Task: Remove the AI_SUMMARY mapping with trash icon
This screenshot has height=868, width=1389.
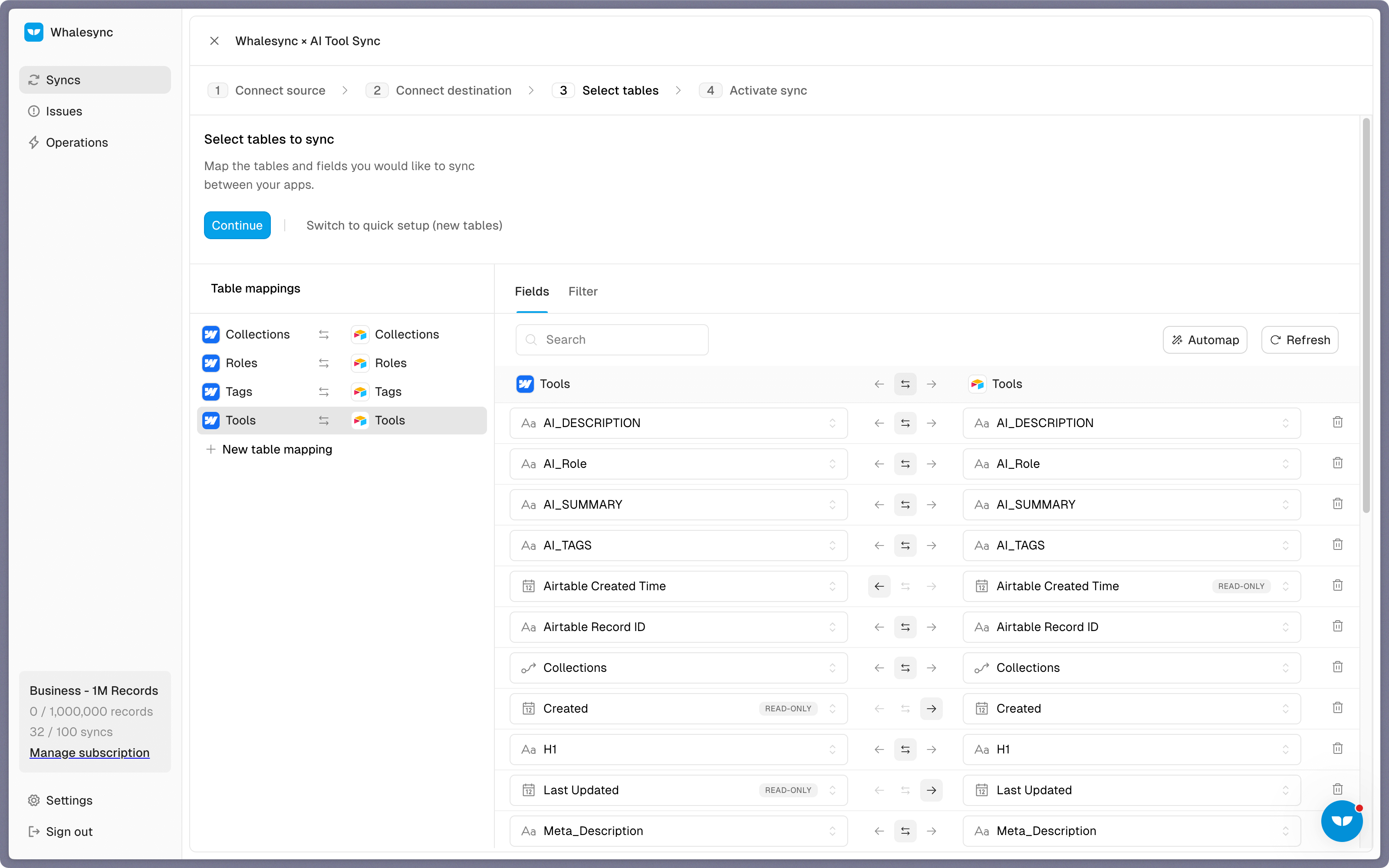Action: (x=1337, y=504)
